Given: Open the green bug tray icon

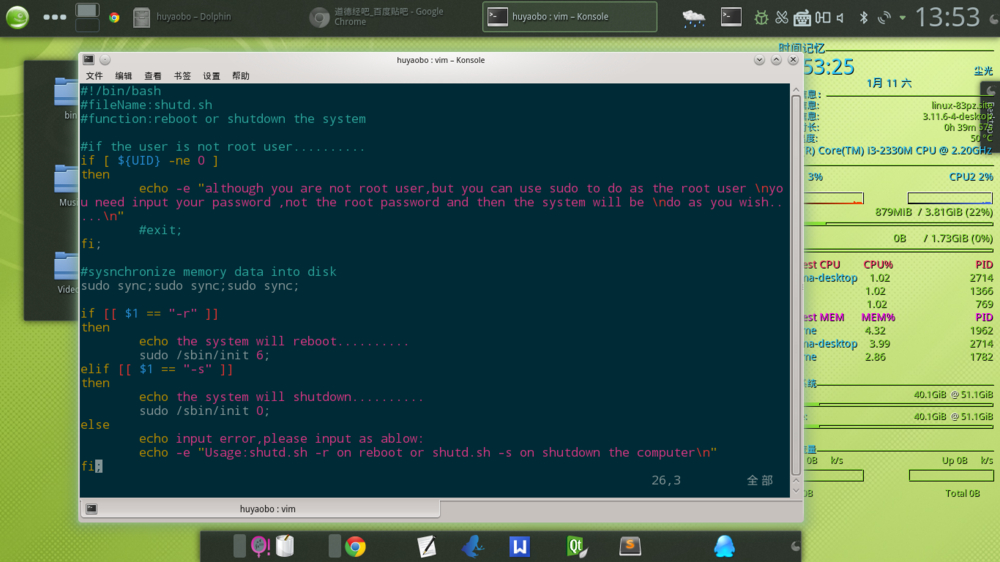Looking at the screenshot, I should click(x=761, y=18).
